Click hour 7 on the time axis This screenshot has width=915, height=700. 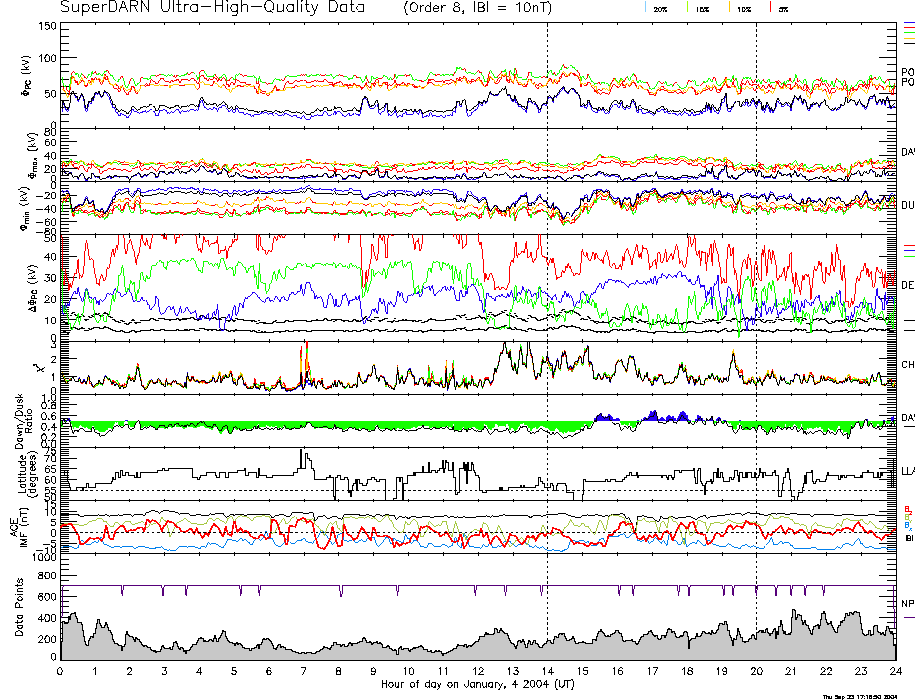303,671
